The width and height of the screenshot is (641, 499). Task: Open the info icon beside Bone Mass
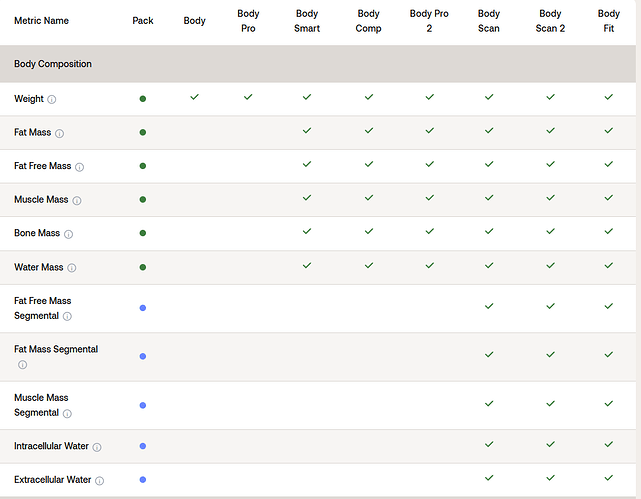pyautogui.click(x=68, y=234)
